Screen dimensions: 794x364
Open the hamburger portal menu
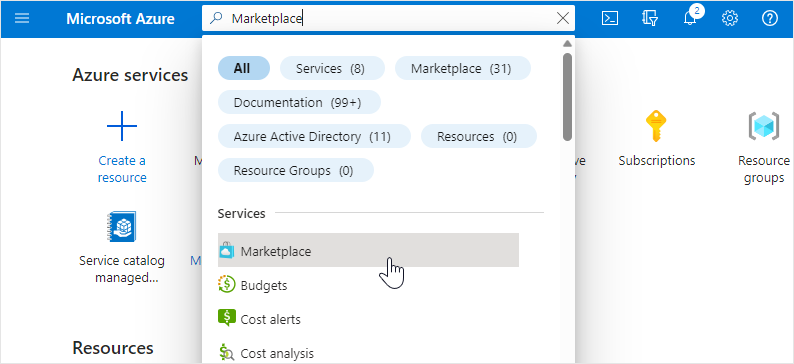pos(22,19)
